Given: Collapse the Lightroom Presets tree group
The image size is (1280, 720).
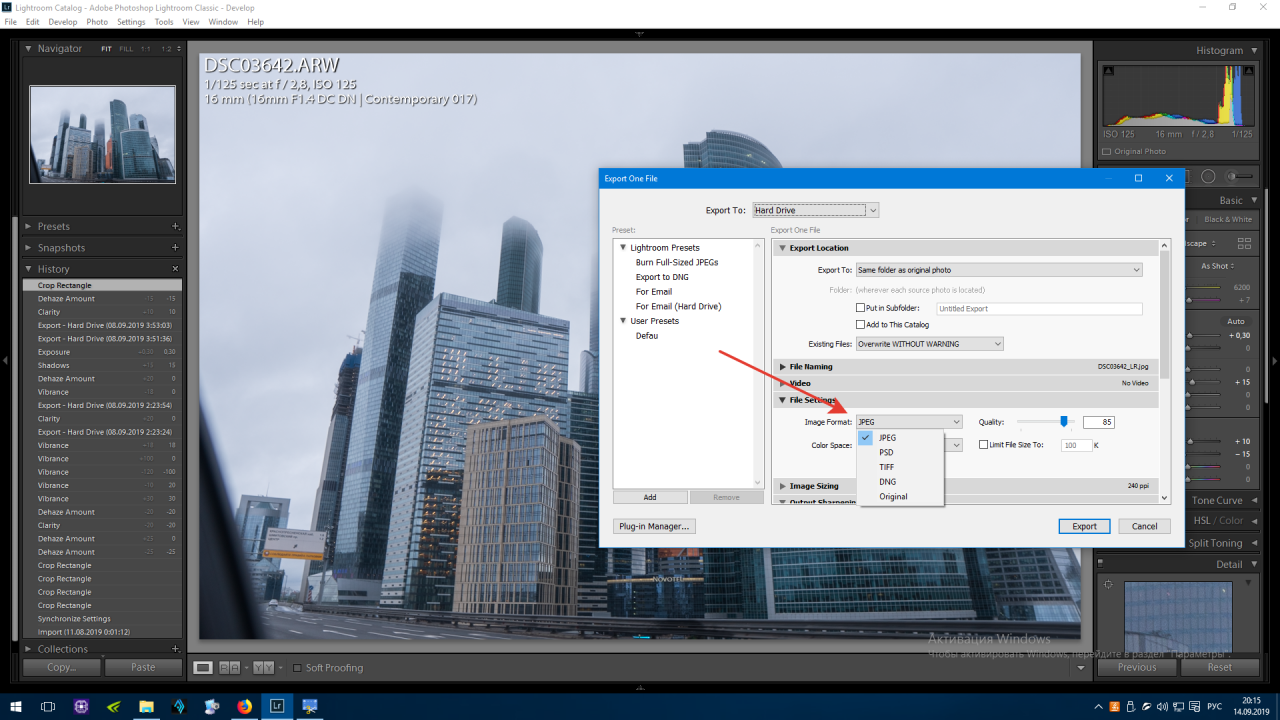Looking at the screenshot, I should click(623, 247).
